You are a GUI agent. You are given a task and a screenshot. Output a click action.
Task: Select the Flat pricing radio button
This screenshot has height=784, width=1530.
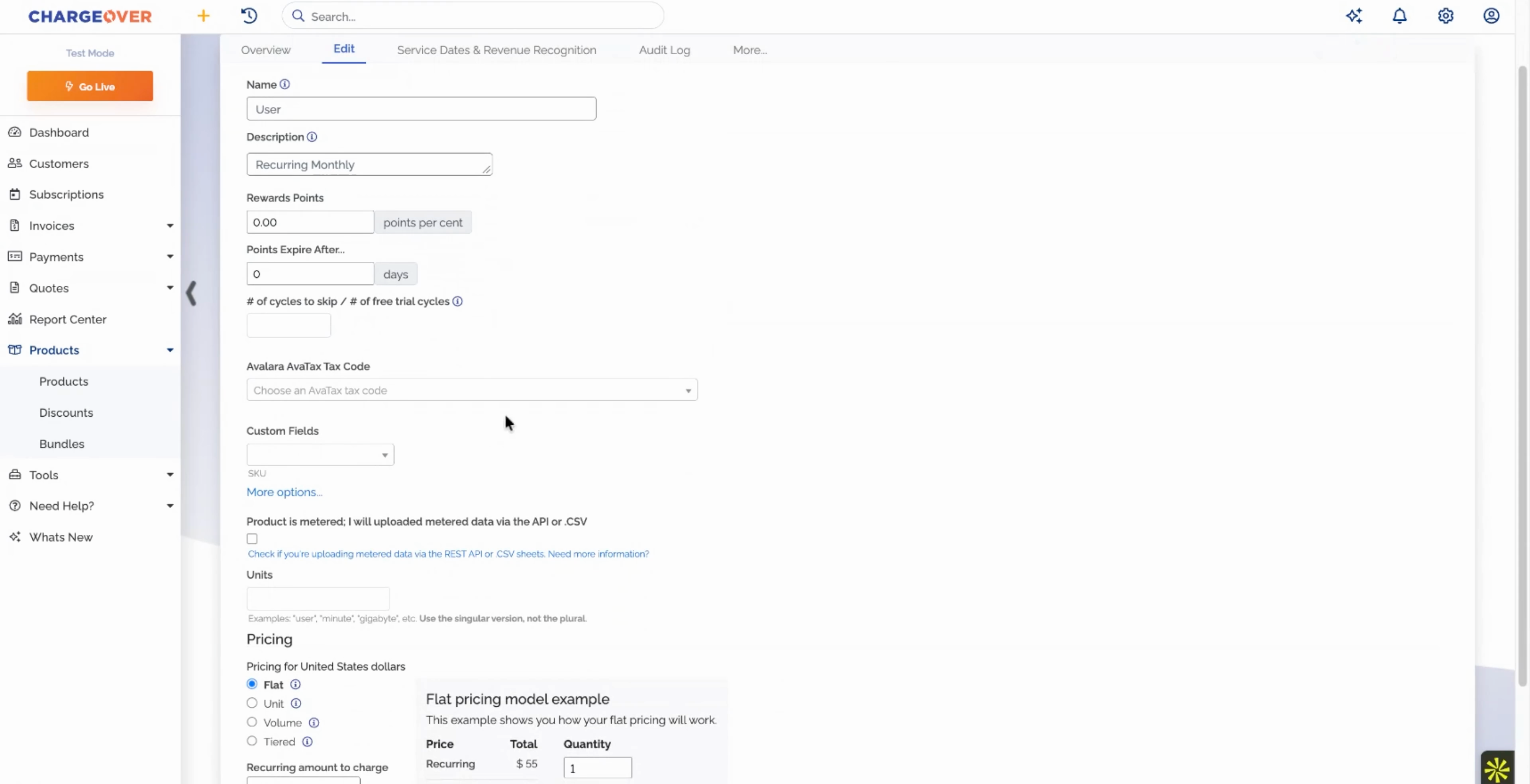[252, 684]
